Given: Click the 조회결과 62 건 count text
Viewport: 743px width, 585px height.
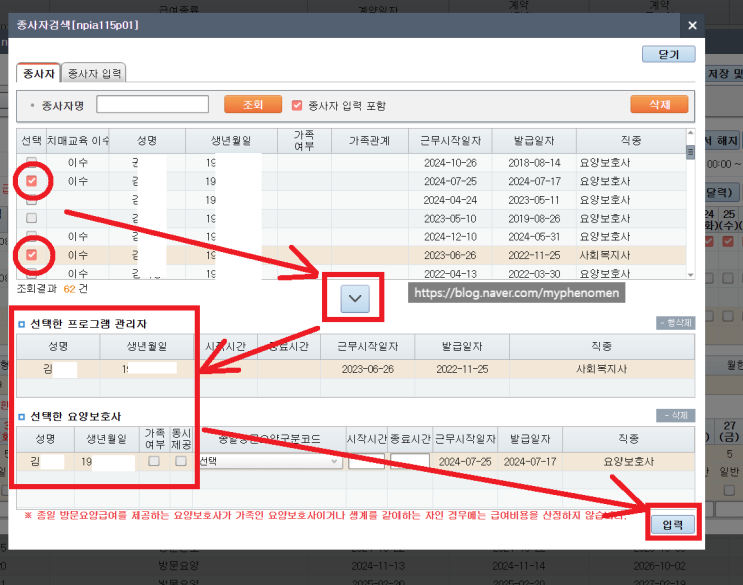Looking at the screenshot, I should click(52, 288).
